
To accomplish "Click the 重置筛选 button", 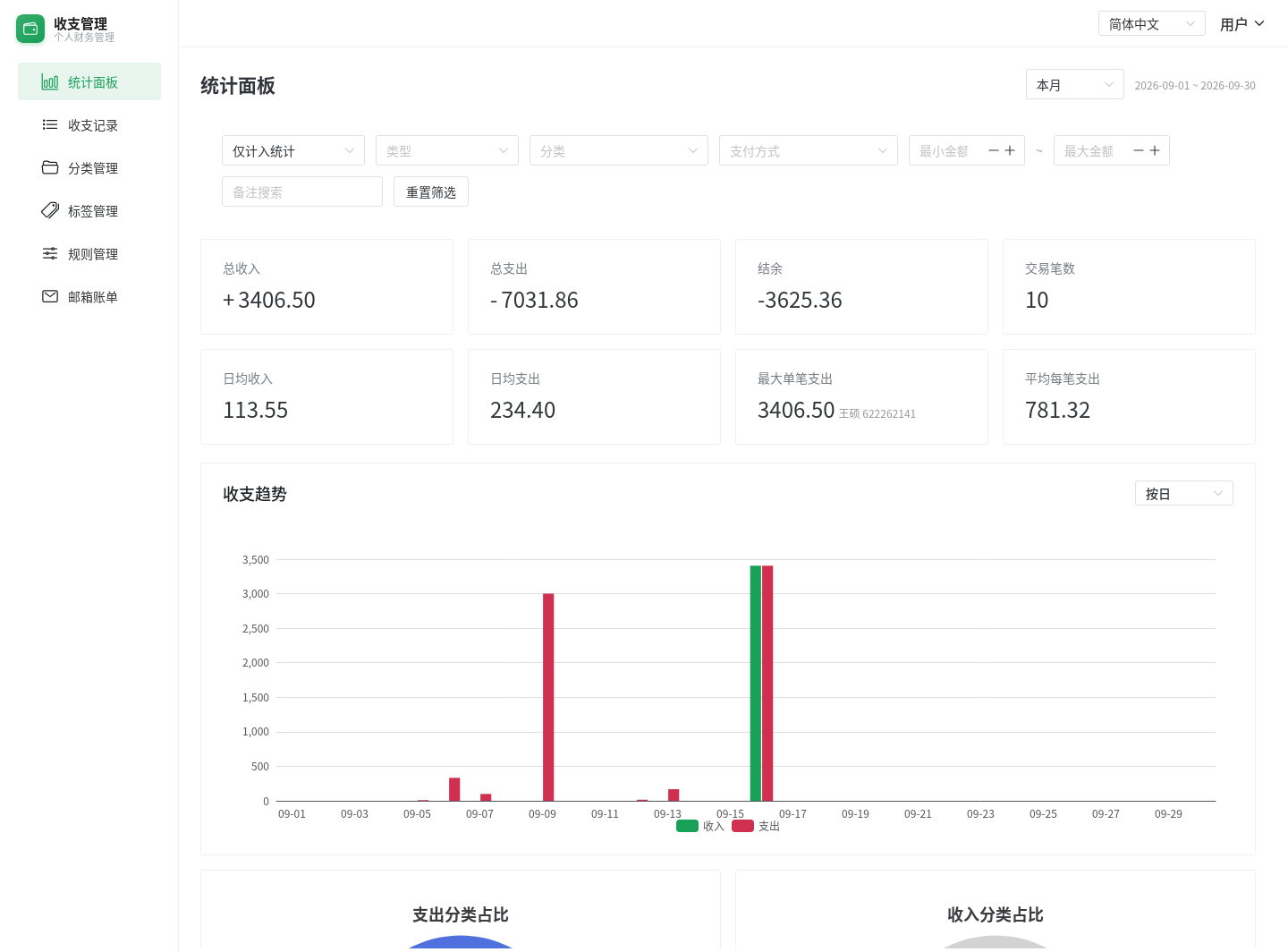I will point(431,191).
